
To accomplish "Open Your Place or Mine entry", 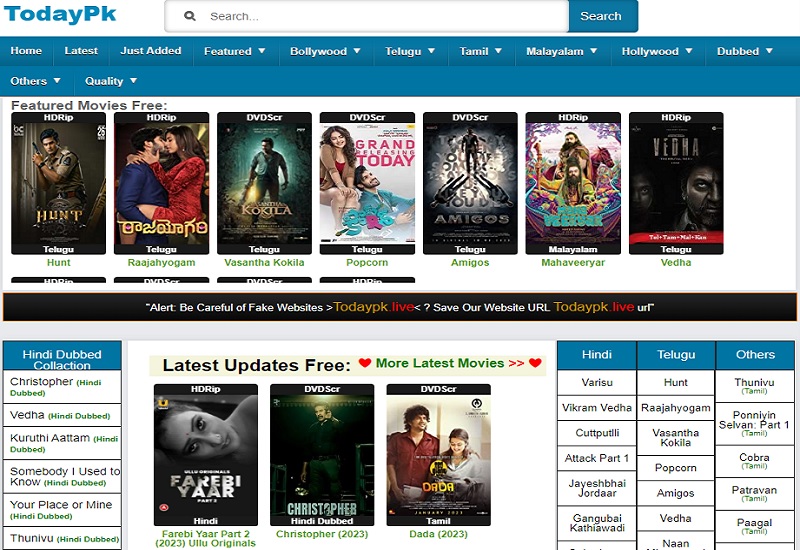I will click(x=62, y=510).
